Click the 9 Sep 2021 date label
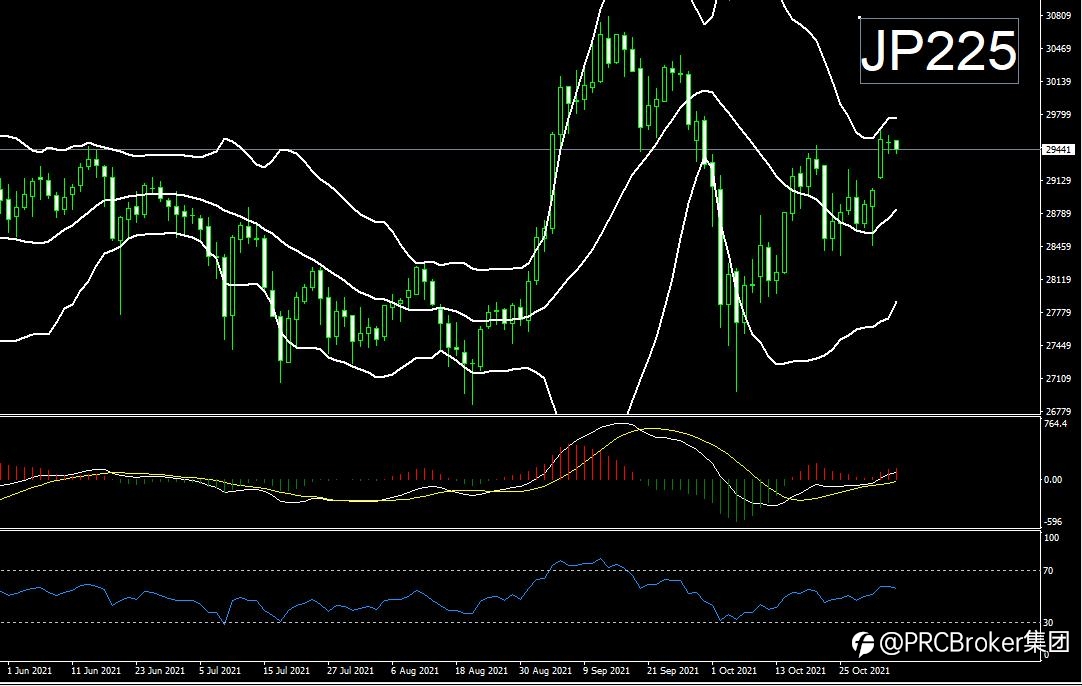 (607, 670)
